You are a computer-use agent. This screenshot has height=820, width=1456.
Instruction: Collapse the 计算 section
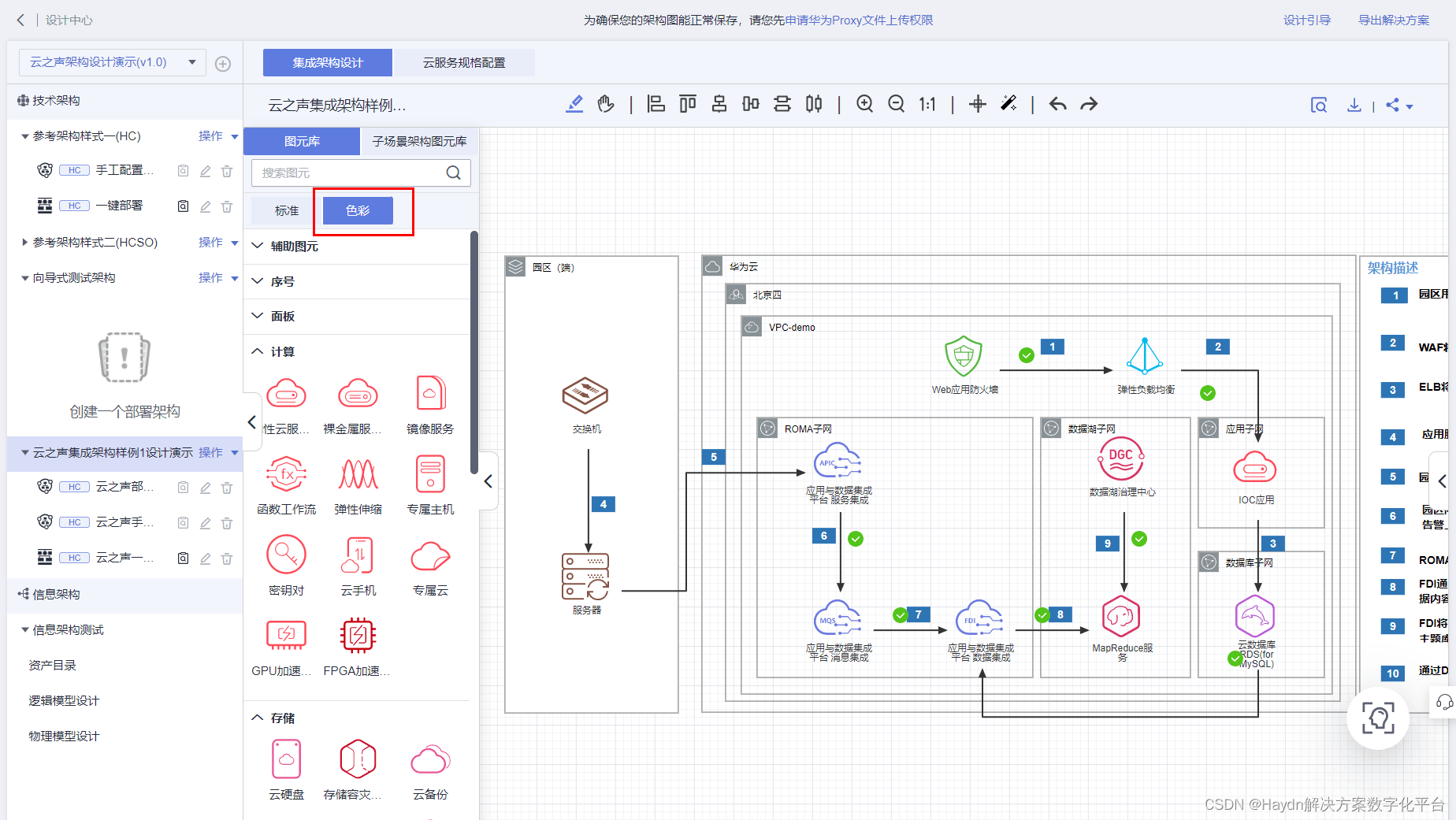click(258, 351)
